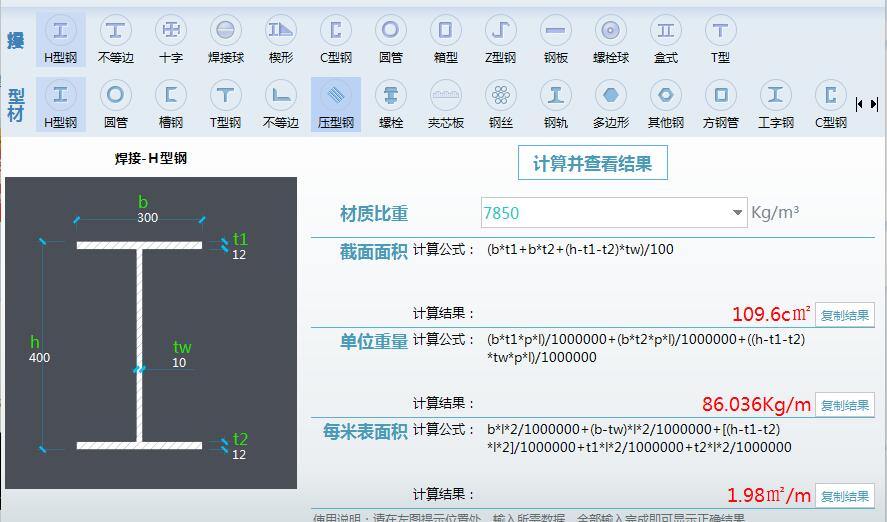This screenshot has width=887, height=522.
Task: Open the 钢板 steel plate calculator
Action: tap(556, 40)
